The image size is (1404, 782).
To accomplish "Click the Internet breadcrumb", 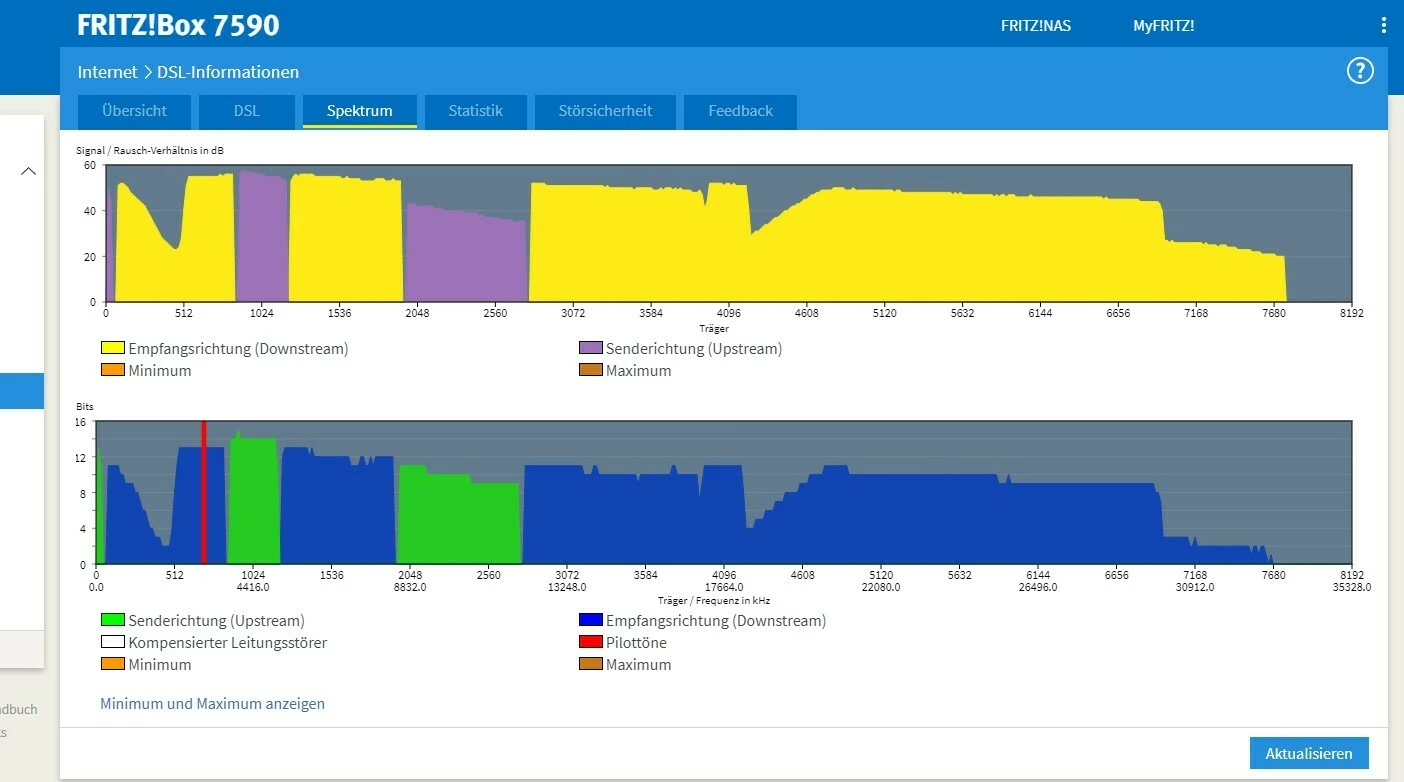I will pyautogui.click(x=107, y=72).
